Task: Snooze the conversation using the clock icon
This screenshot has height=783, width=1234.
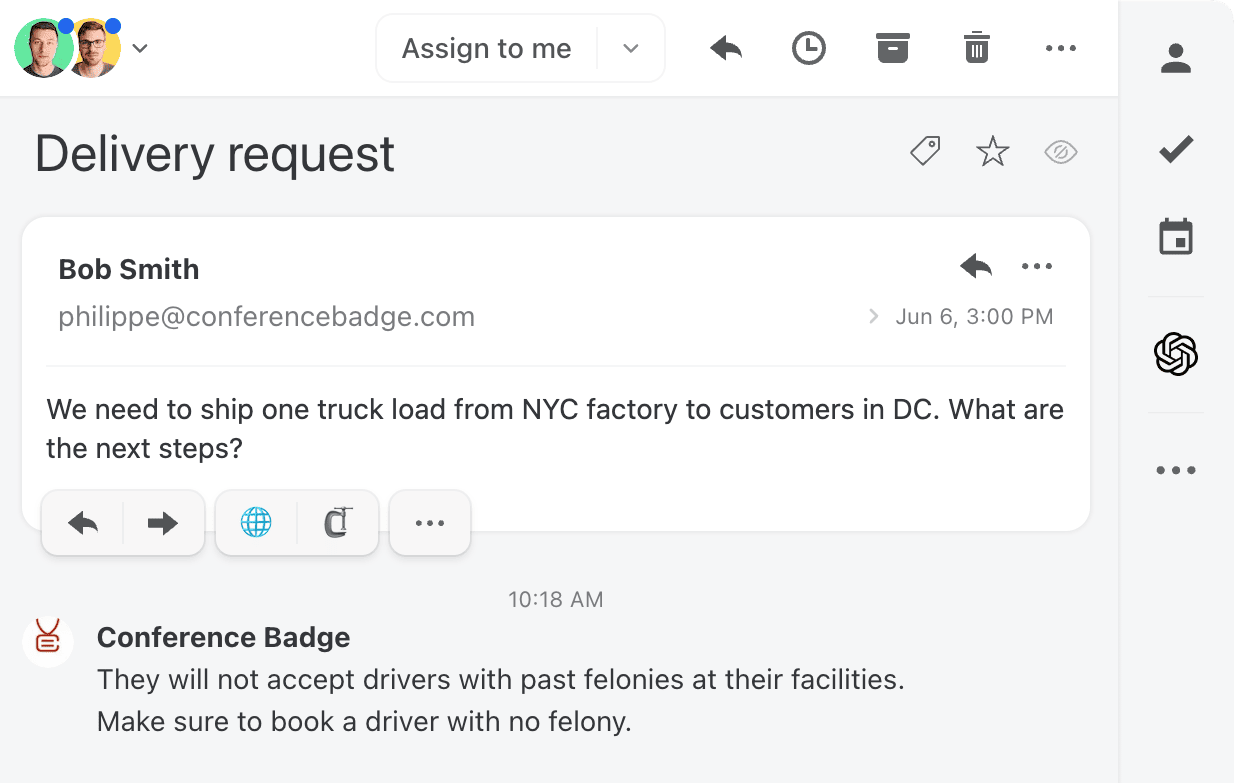Action: click(x=808, y=47)
